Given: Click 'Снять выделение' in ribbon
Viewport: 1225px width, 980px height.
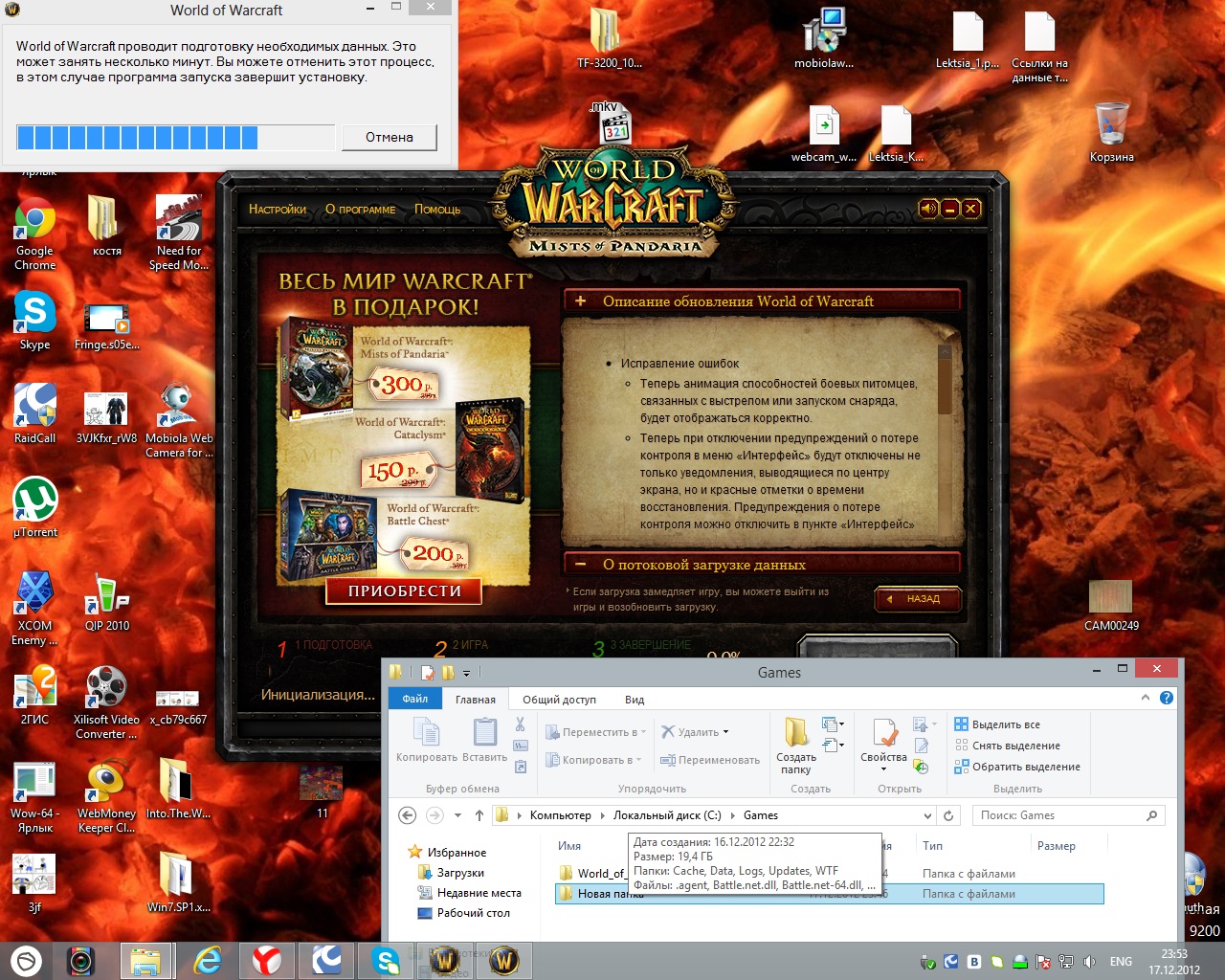Looking at the screenshot, I should coord(1007,746).
